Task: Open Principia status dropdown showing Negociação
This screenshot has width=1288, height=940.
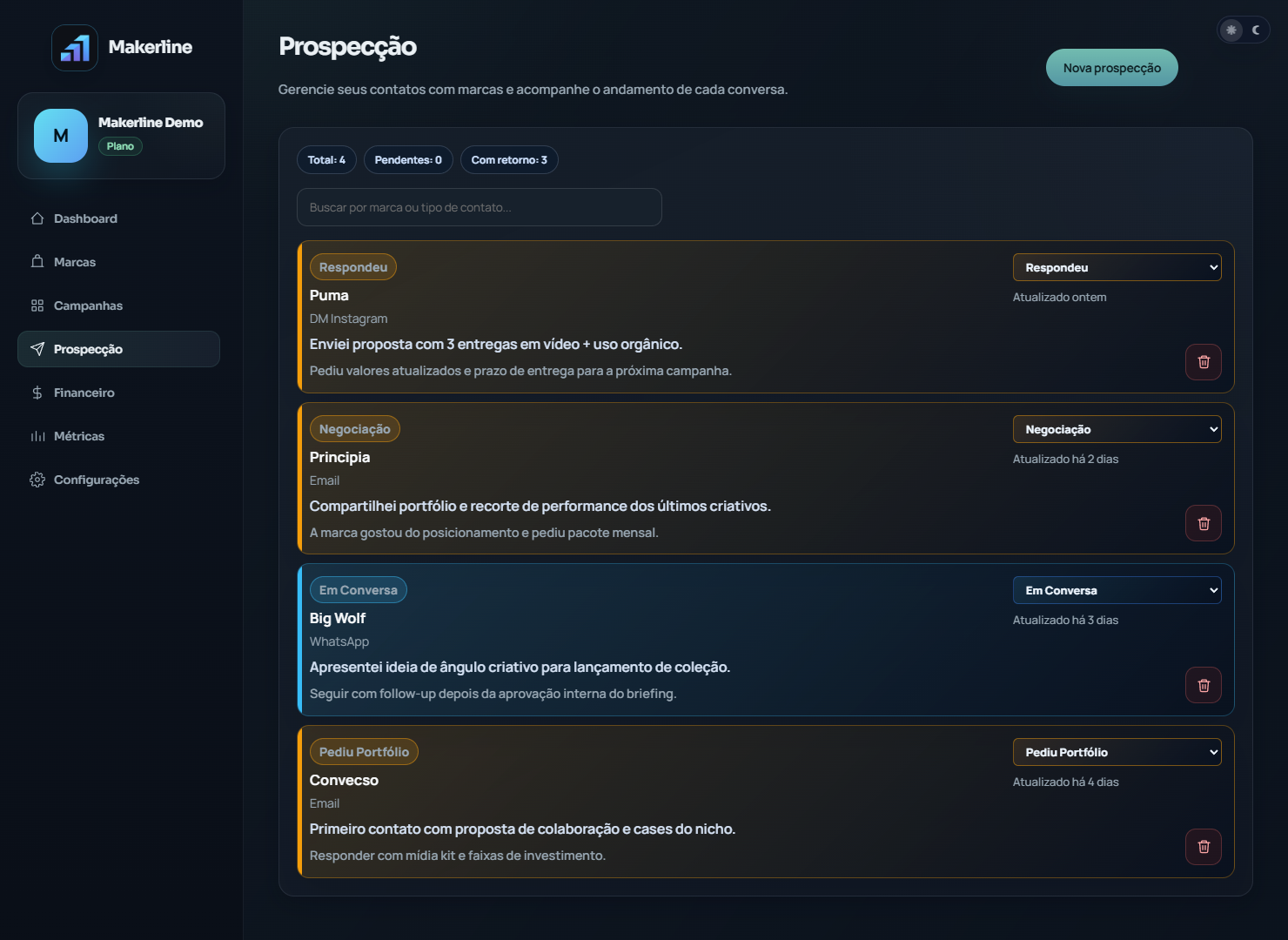Action: [1117, 429]
